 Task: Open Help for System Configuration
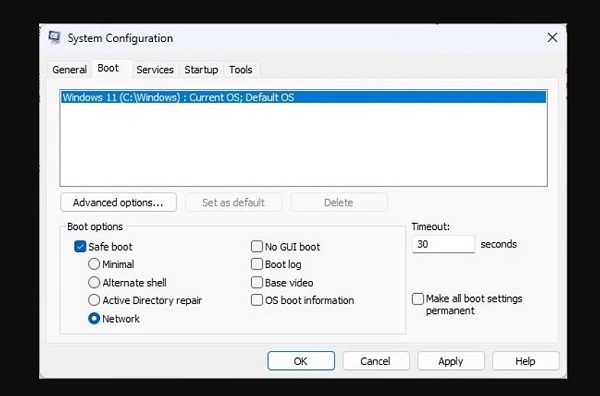tap(525, 361)
